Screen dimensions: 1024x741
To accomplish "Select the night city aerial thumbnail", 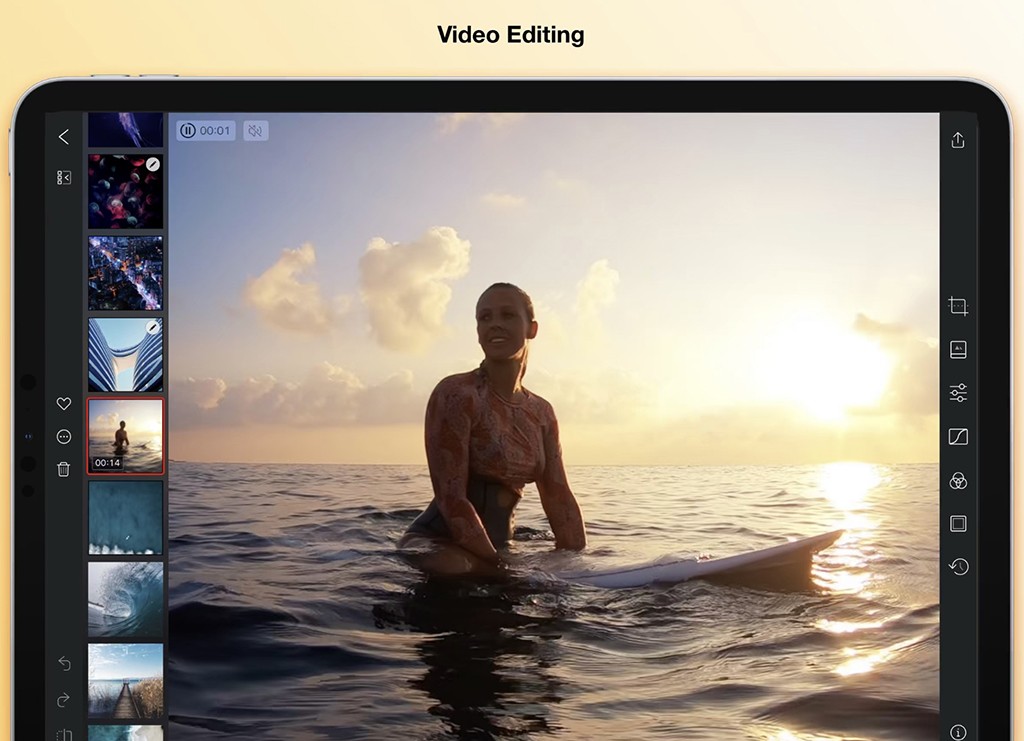I will pos(125,273).
